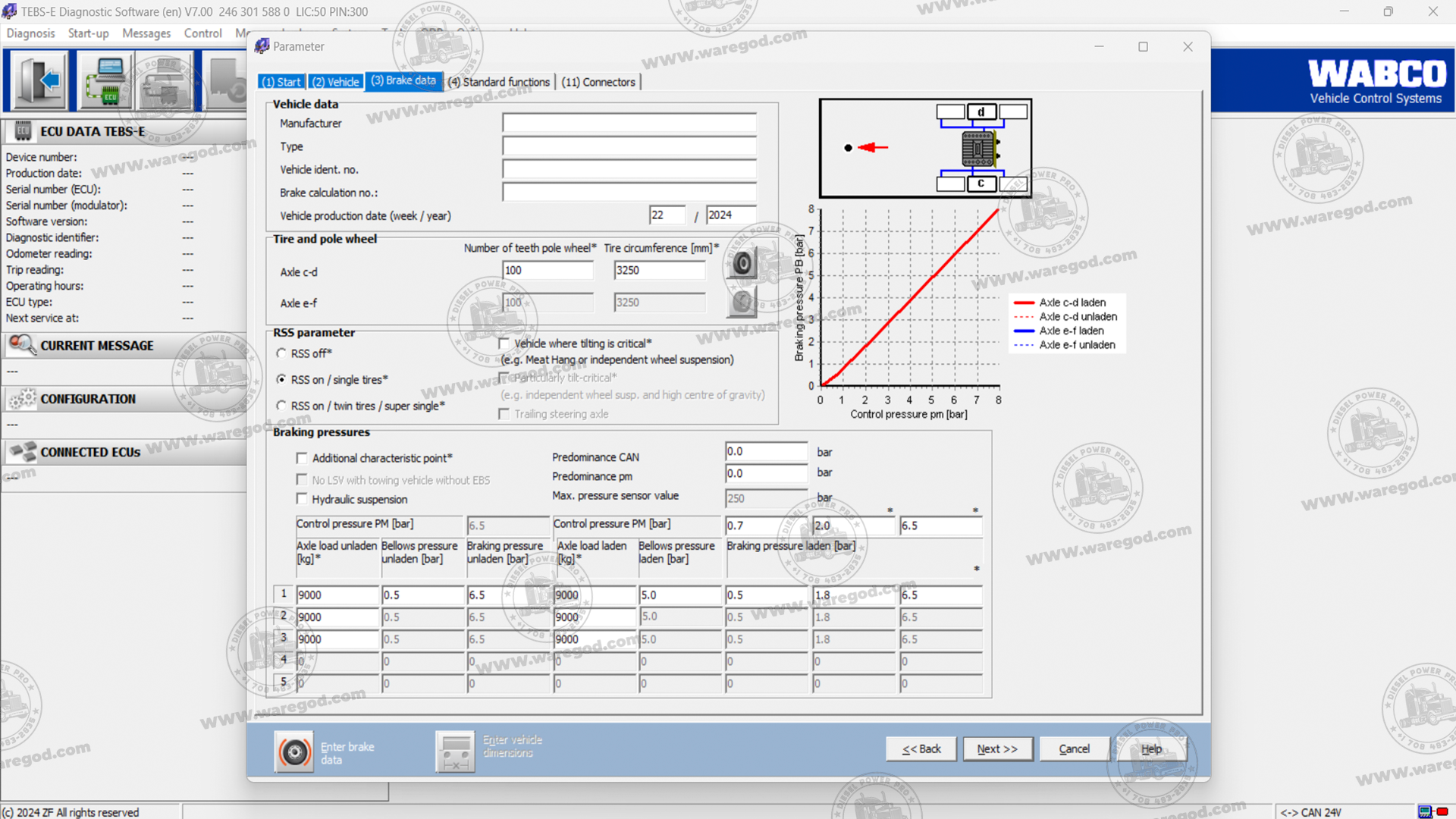Check the Hydraulic suspension checkbox
The width and height of the screenshot is (1456, 819).
coord(302,499)
